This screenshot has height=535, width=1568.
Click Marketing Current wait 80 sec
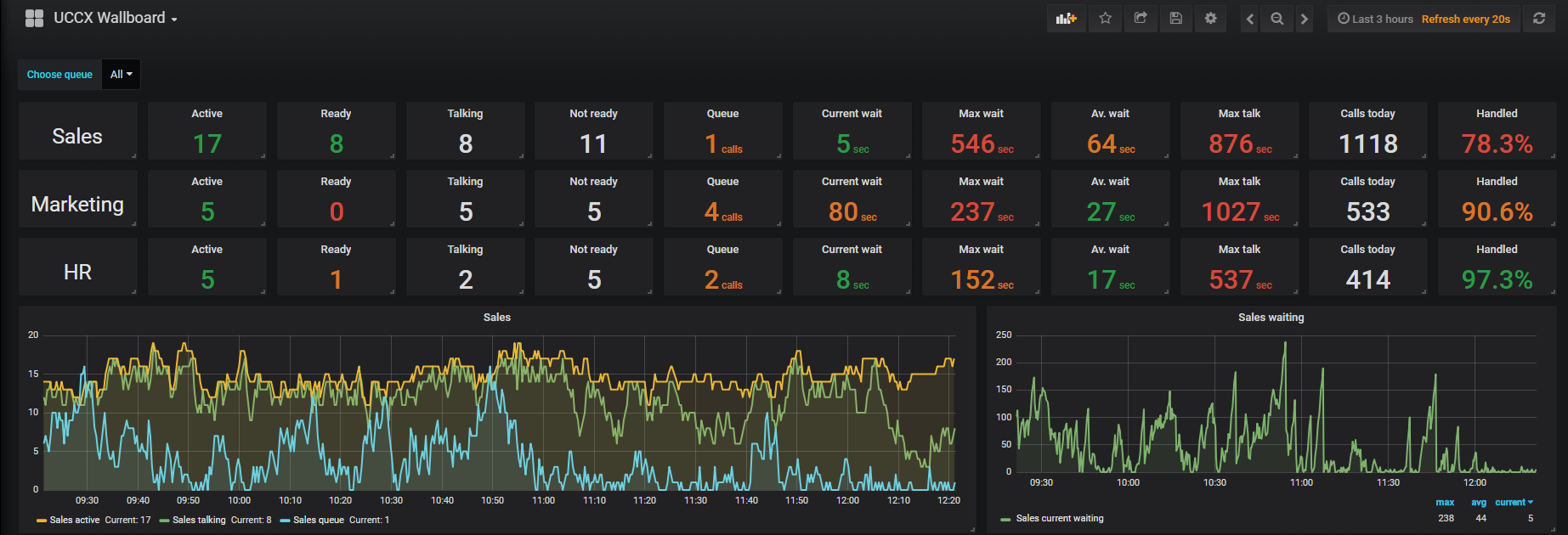coord(852,212)
